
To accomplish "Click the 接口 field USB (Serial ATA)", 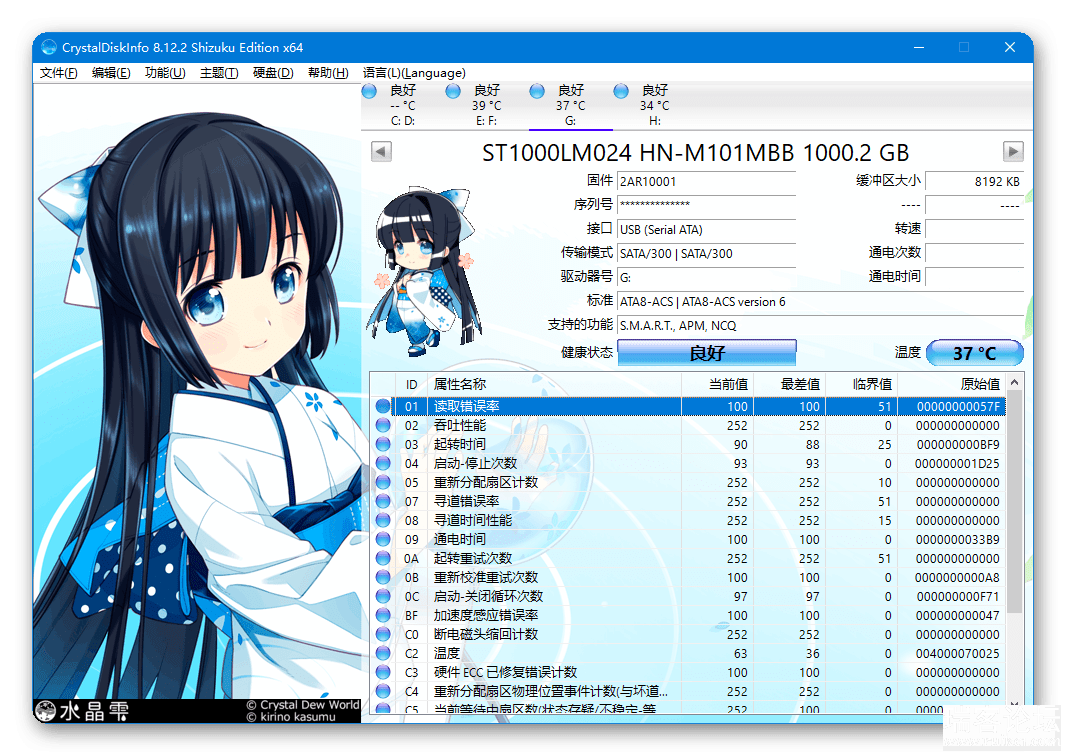I will (706, 229).
